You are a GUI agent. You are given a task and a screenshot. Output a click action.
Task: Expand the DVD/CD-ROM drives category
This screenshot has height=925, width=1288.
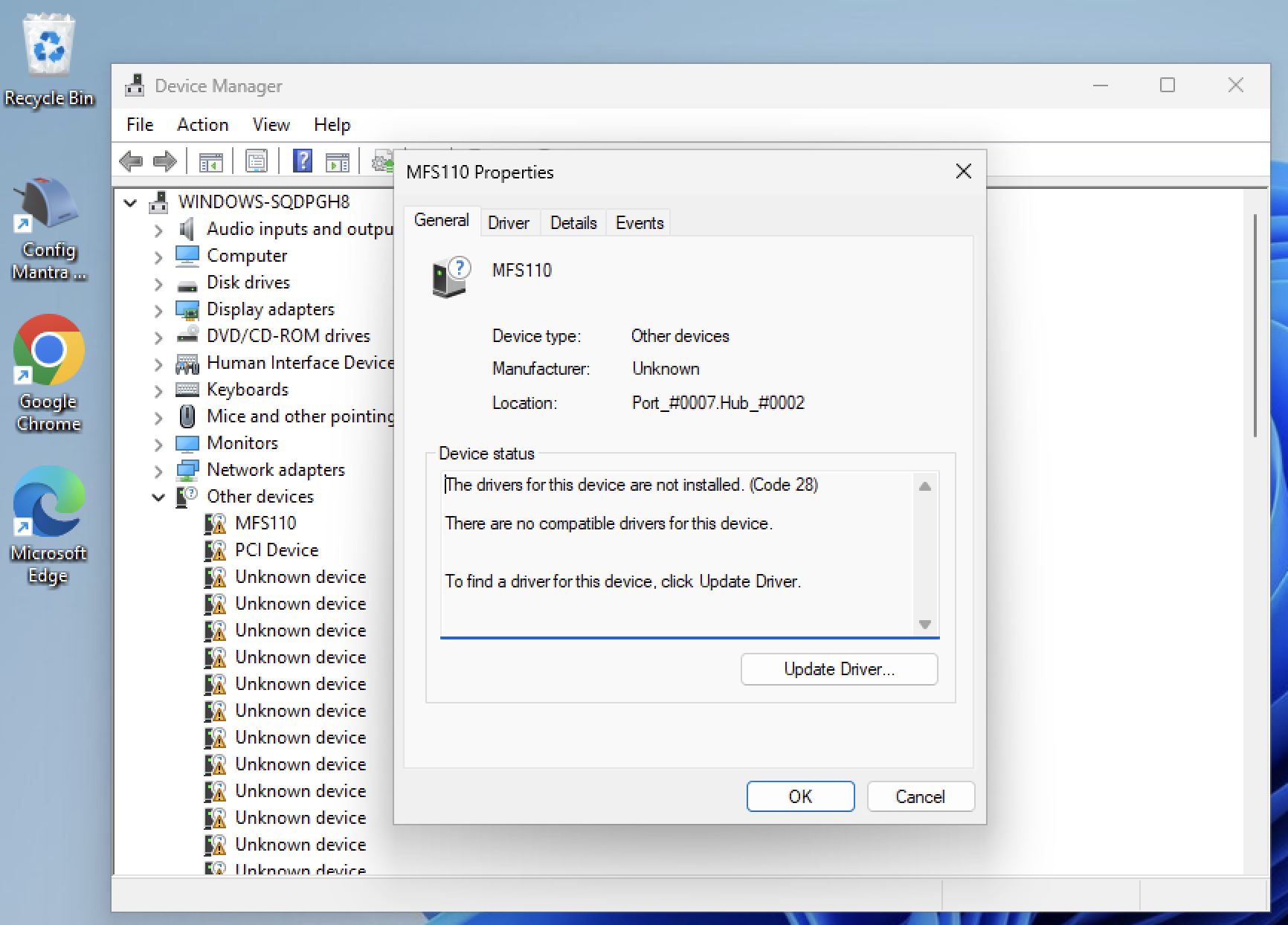point(158,338)
